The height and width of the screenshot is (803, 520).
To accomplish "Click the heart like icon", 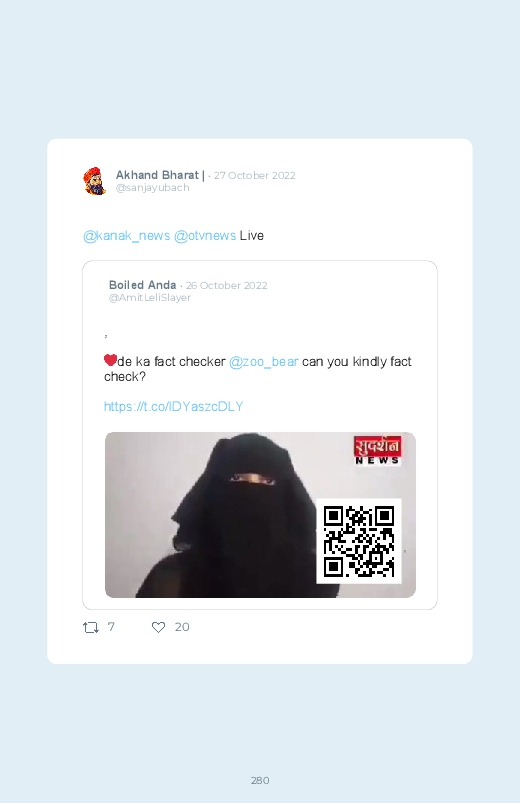I will click(x=158, y=627).
